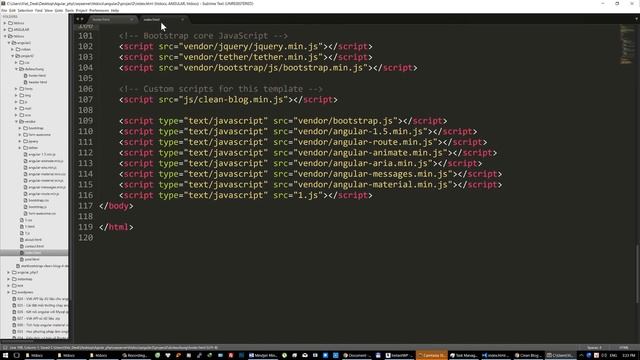Expand the tether folder under vendor

[20, 147]
